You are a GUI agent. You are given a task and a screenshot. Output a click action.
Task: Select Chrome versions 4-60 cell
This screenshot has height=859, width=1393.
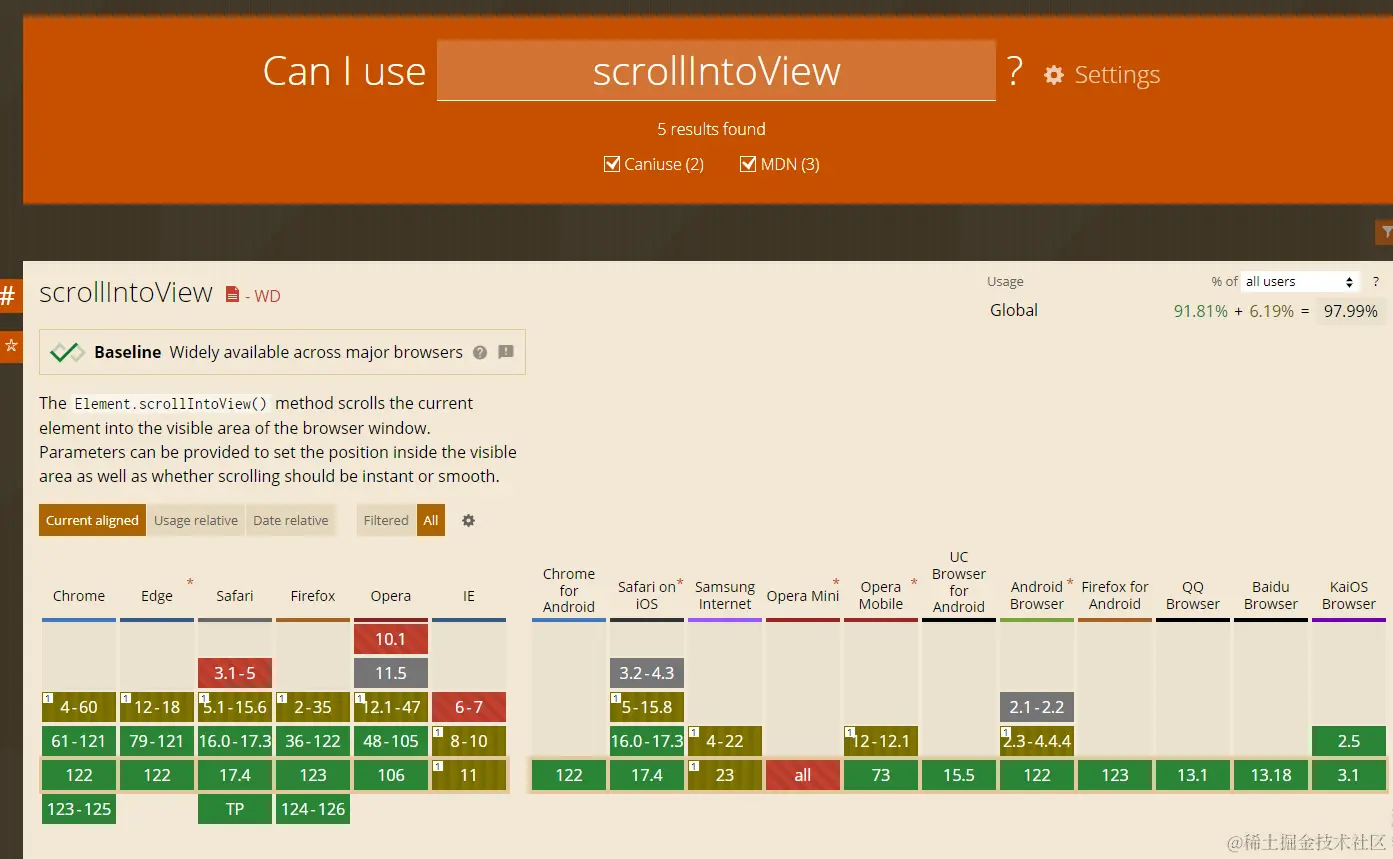coord(79,707)
